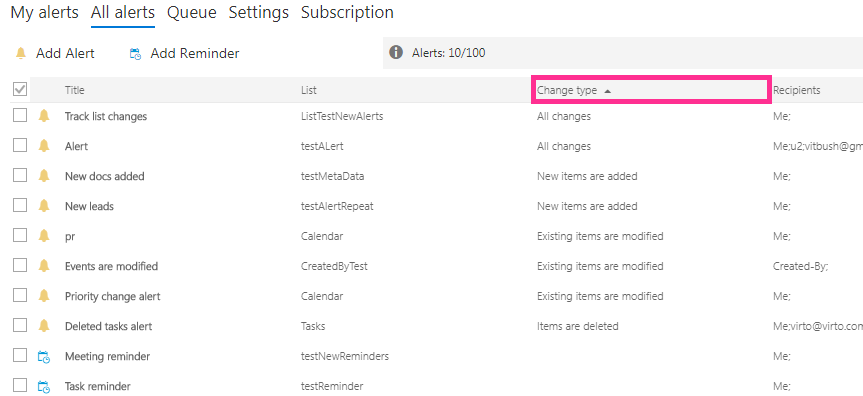
Task: Open the Queue tab
Action: (192, 12)
